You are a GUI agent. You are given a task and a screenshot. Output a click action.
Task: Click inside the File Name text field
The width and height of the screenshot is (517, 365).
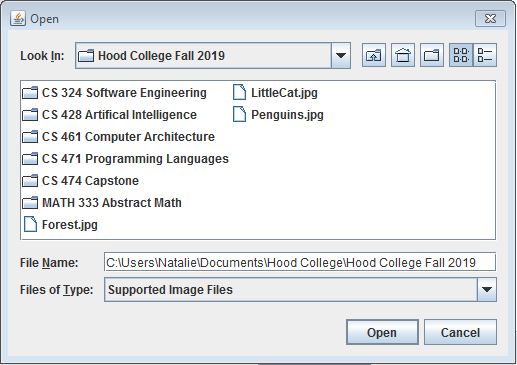(300, 262)
